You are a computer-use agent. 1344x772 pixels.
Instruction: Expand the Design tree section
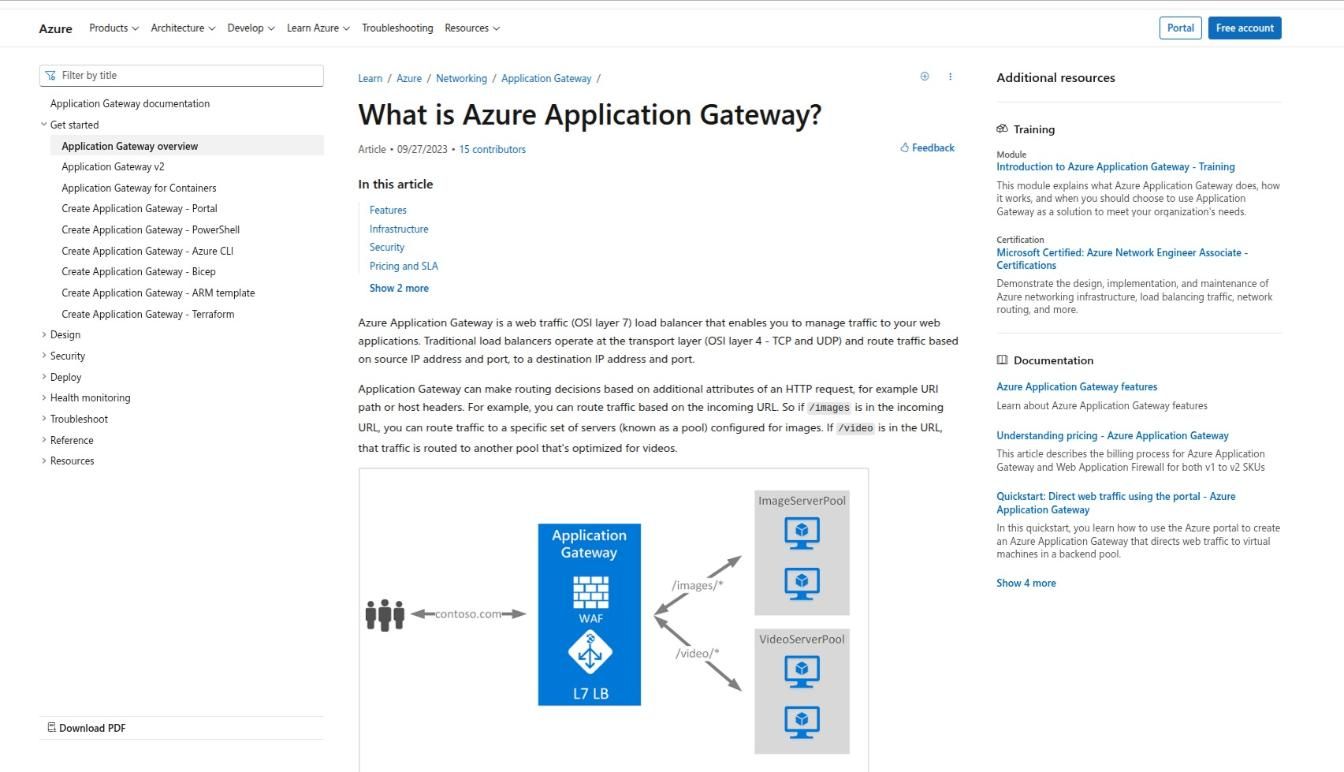(x=60, y=335)
